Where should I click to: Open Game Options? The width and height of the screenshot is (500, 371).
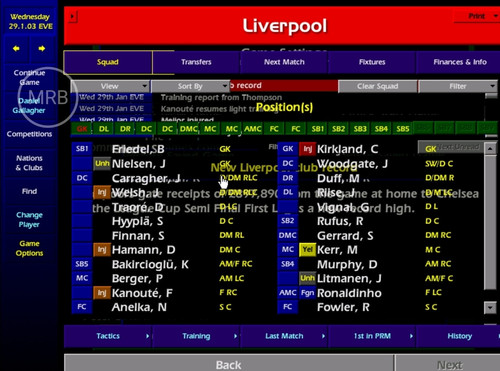tap(29, 248)
